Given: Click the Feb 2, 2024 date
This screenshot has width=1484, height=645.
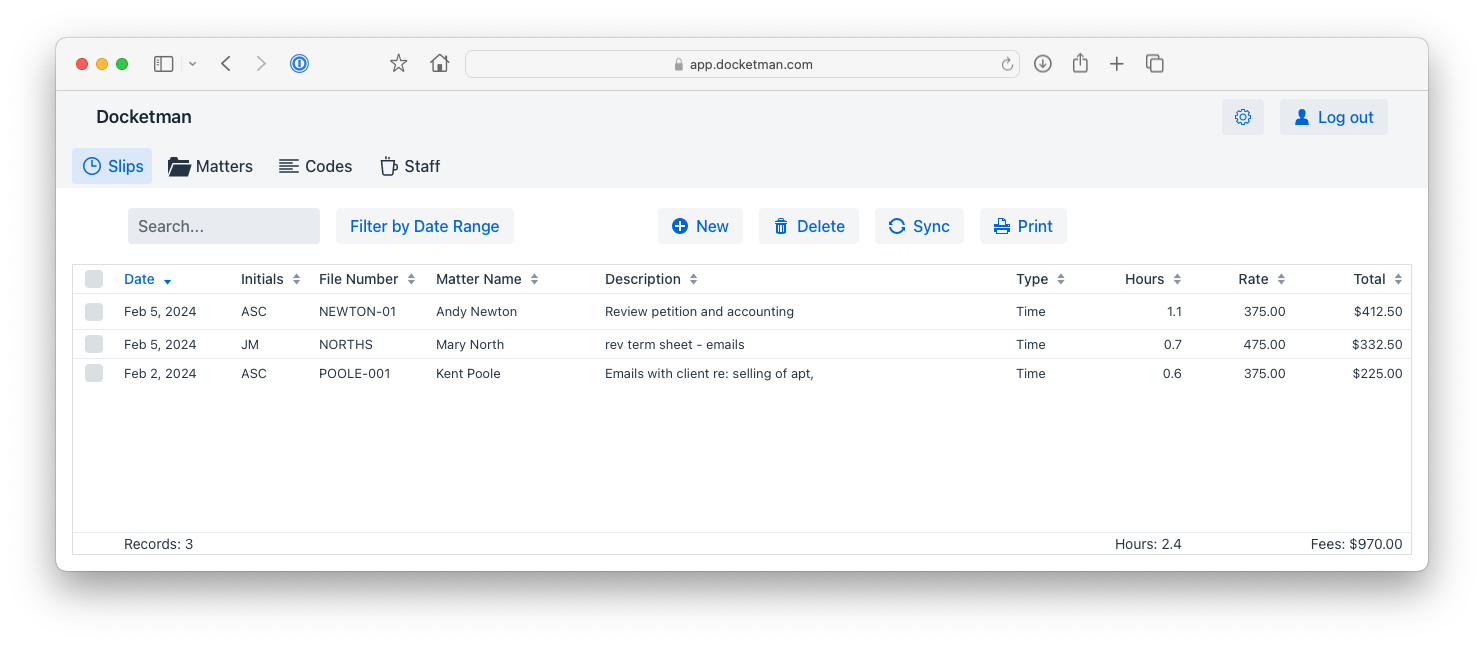Looking at the screenshot, I should [160, 373].
